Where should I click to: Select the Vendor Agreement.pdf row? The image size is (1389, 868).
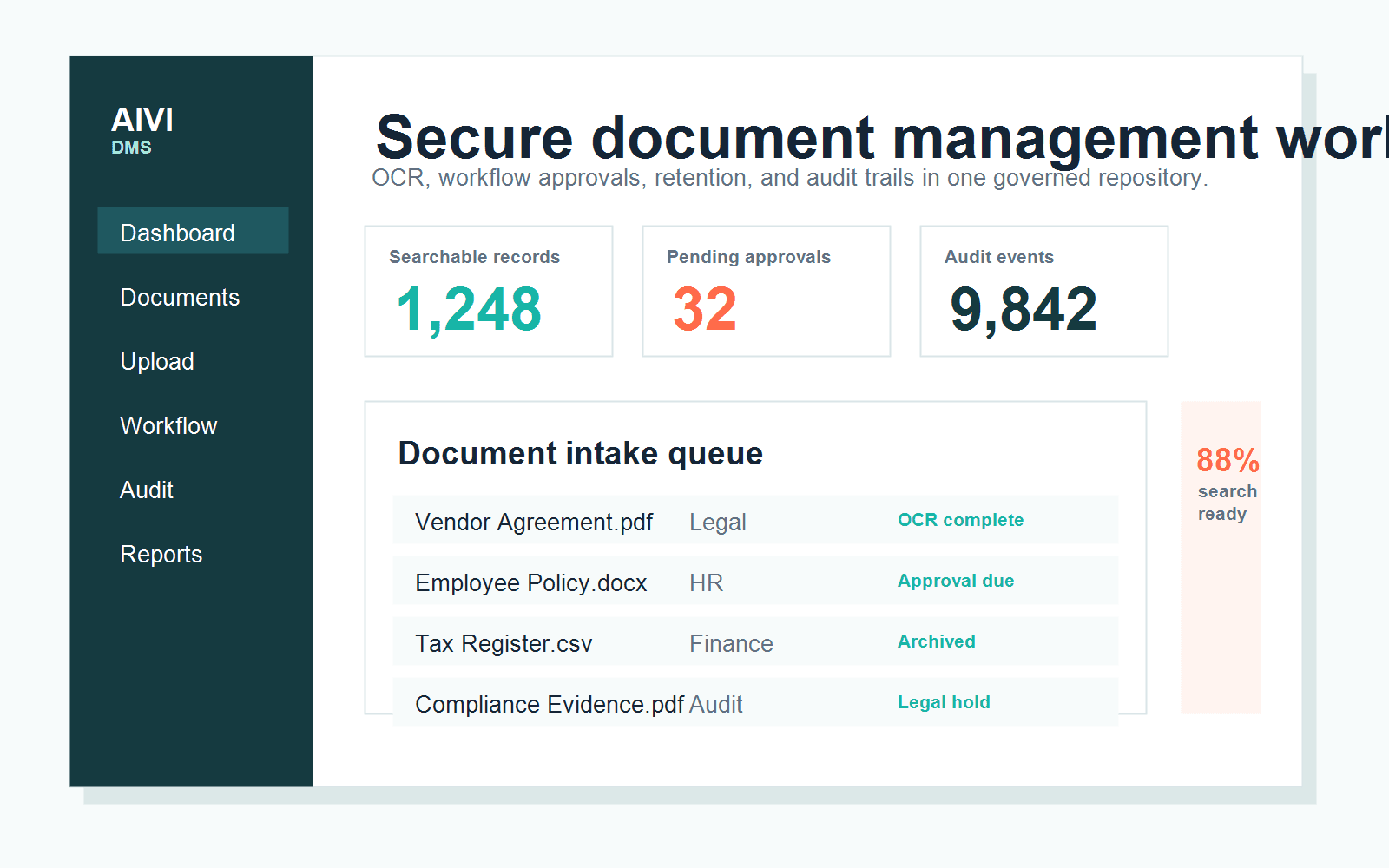(755, 520)
